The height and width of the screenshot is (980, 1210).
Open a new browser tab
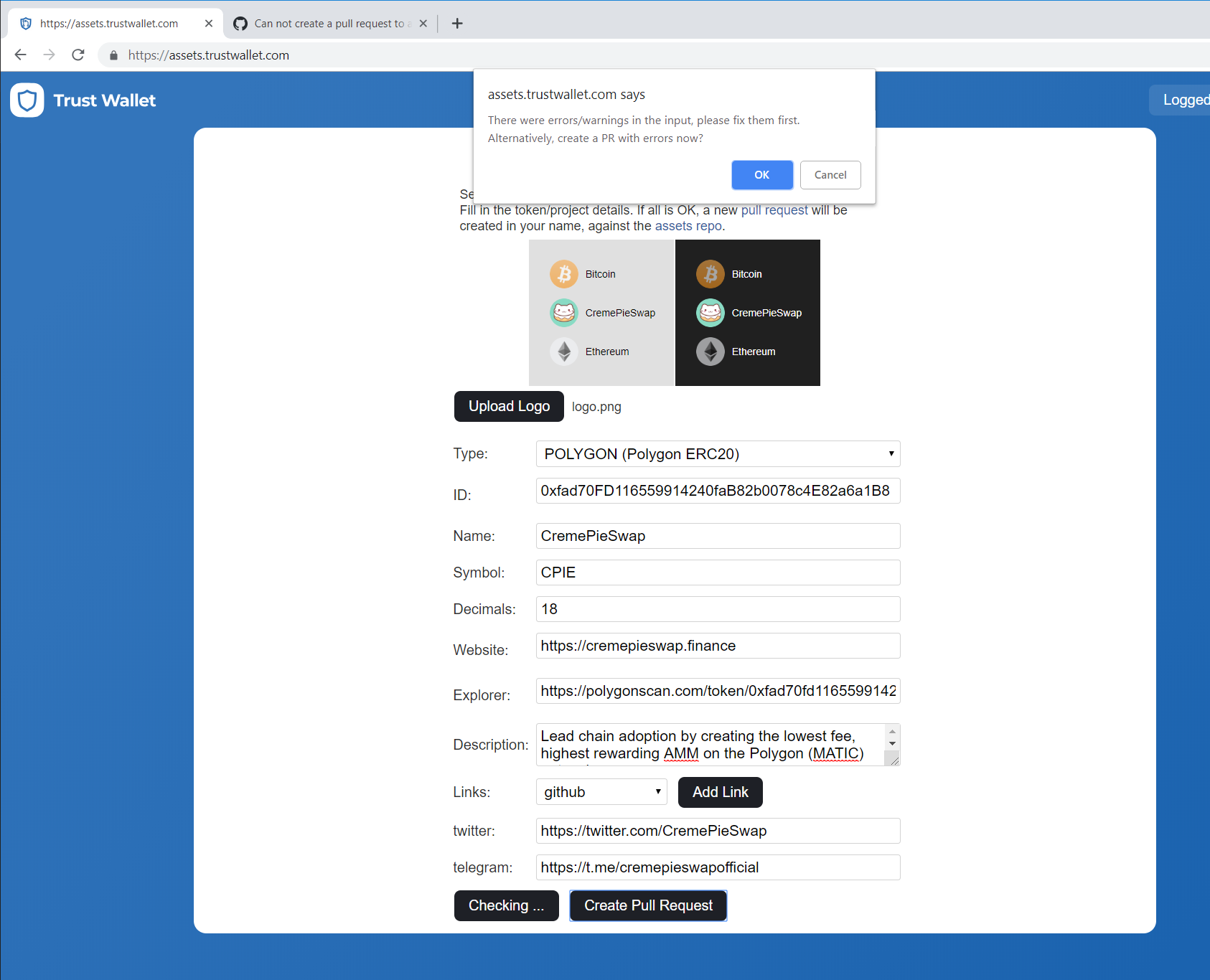click(x=457, y=23)
